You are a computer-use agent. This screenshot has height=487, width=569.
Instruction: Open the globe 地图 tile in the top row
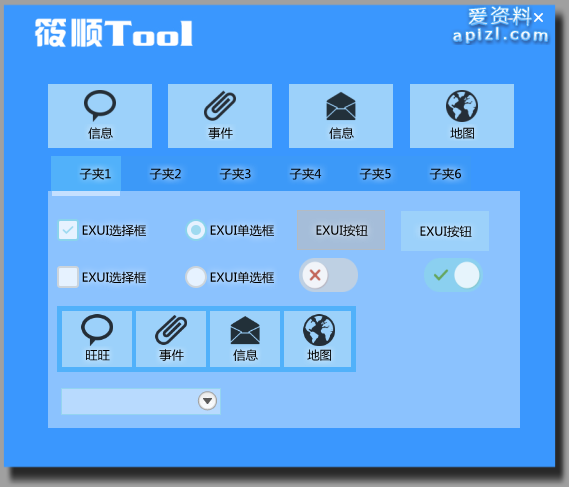coord(462,116)
